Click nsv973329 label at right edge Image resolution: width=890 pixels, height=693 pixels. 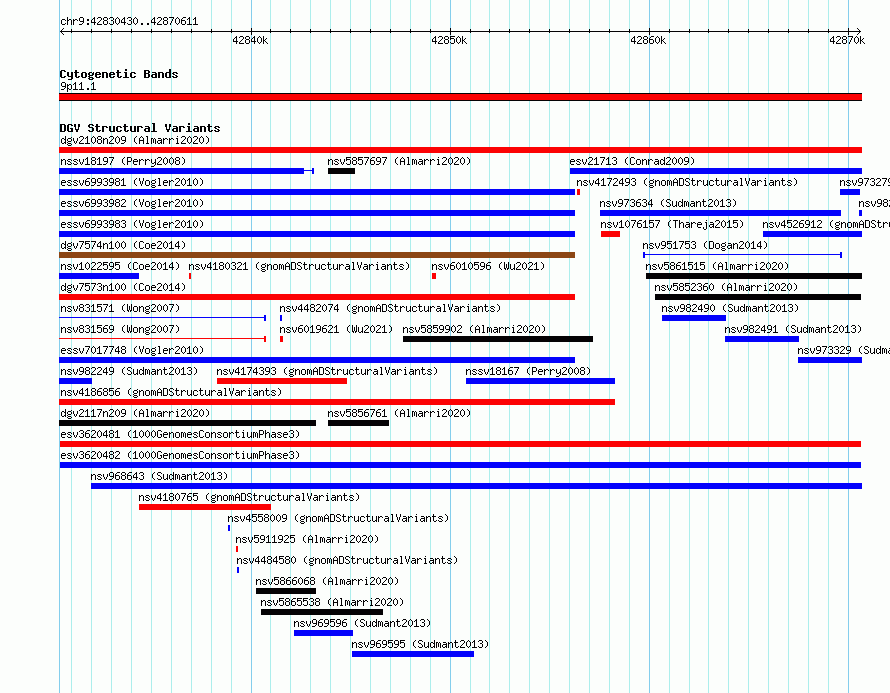843,350
